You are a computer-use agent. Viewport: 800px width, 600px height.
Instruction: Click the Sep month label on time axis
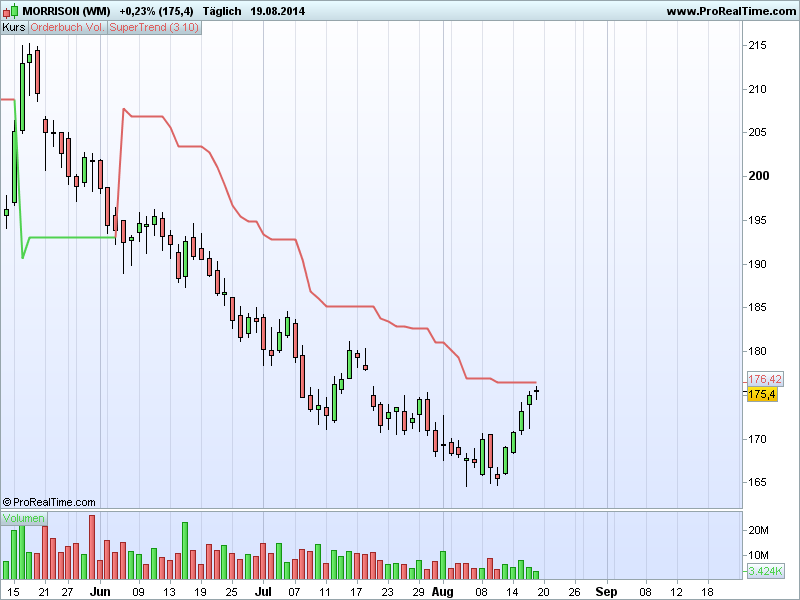click(x=607, y=592)
